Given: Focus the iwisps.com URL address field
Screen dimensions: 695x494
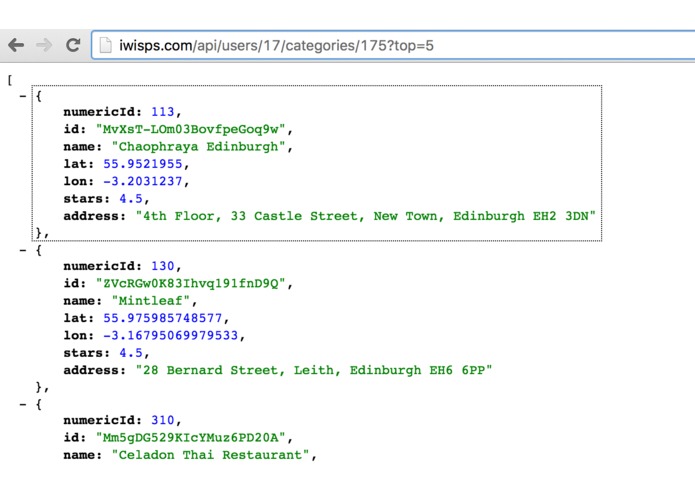Looking at the screenshot, I should coord(394,45).
